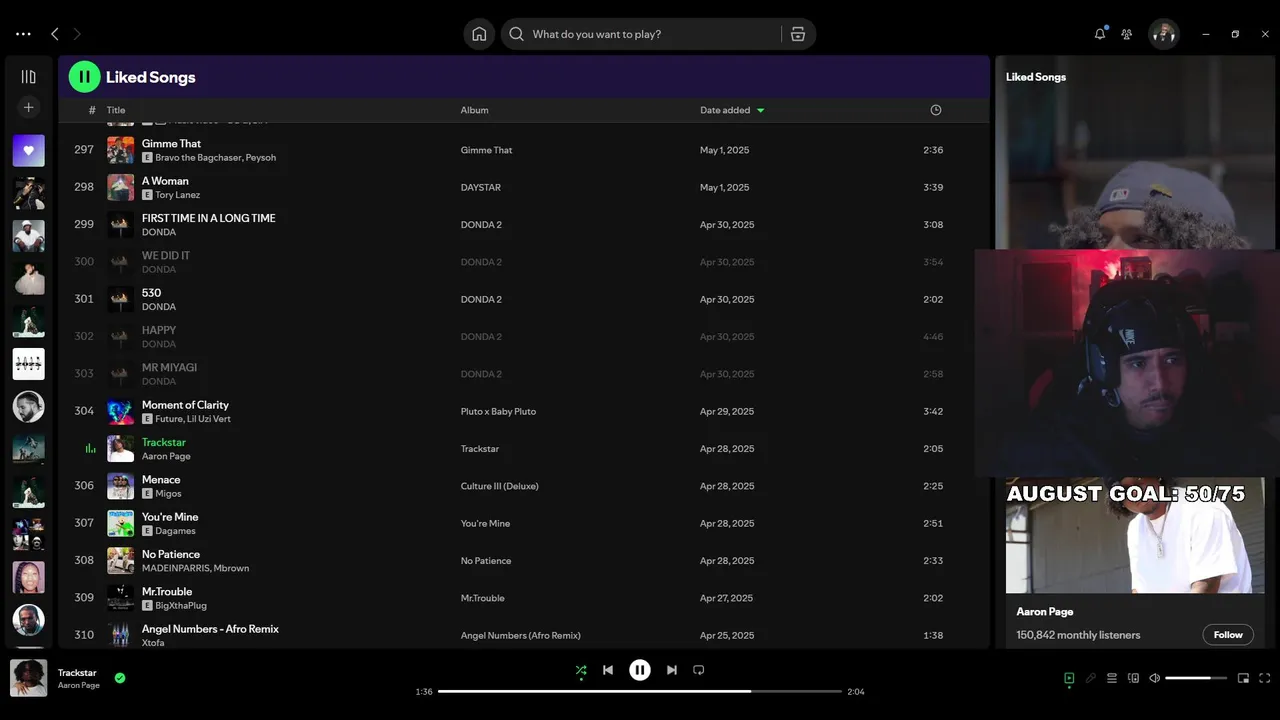Follow Aaron Page with the Follow button
Viewport: 1280px width, 720px height.
(x=1228, y=635)
